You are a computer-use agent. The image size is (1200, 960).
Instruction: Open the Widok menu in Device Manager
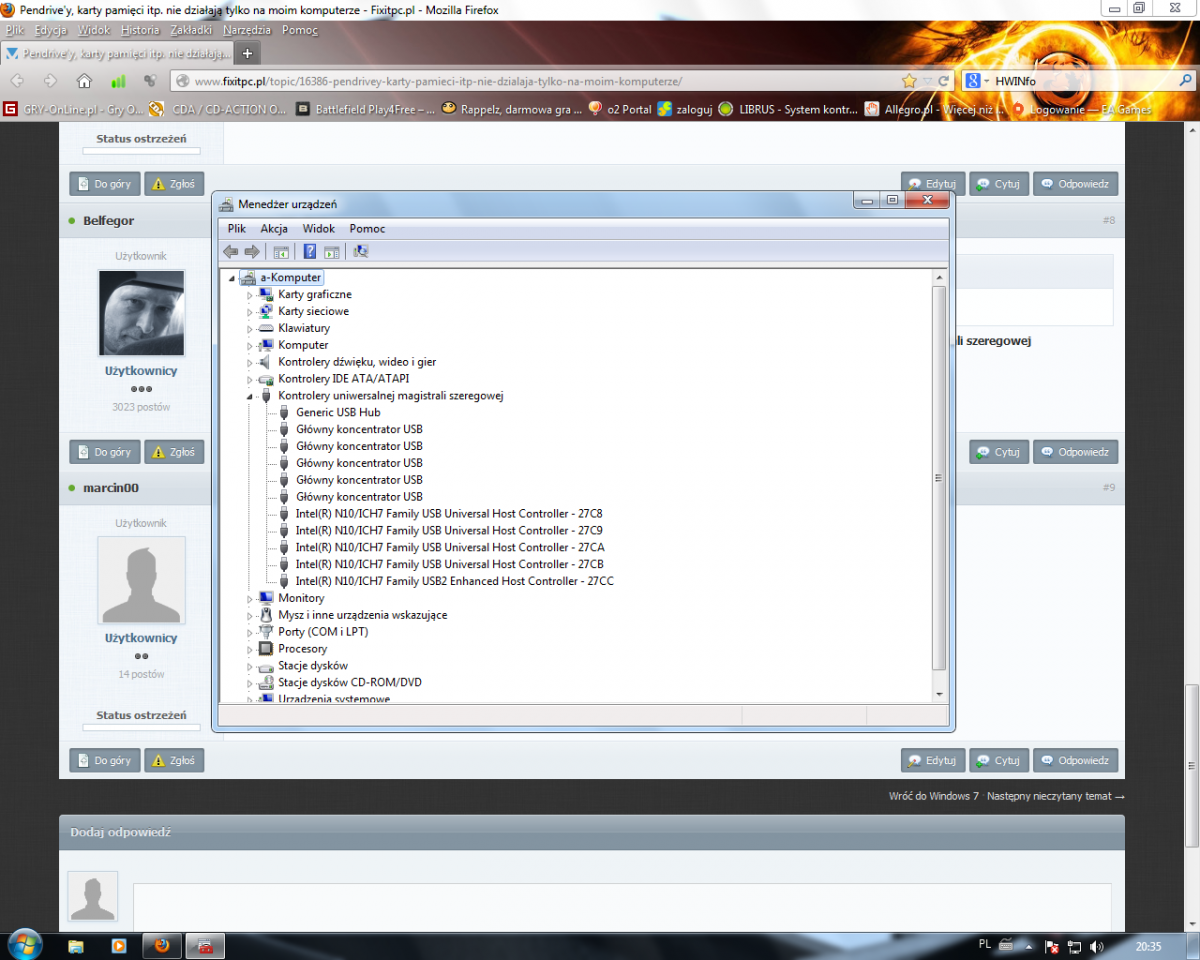click(x=319, y=229)
